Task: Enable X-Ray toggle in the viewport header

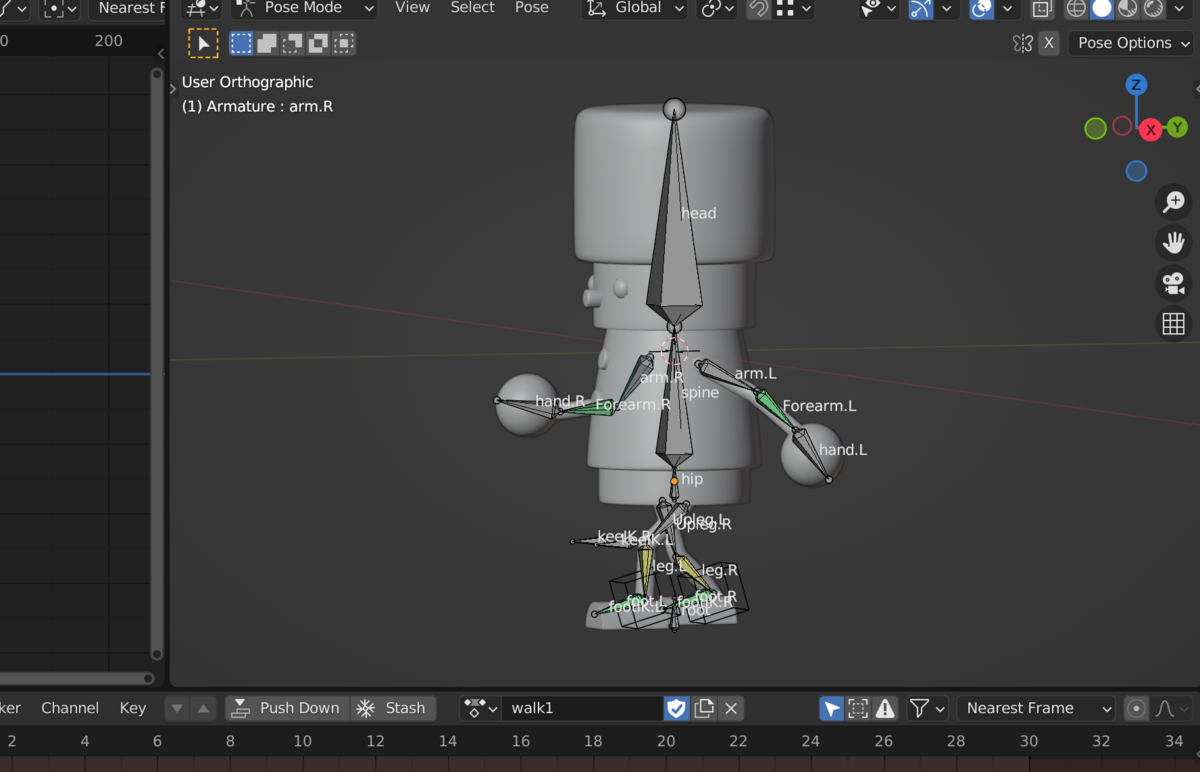Action: [x=1040, y=10]
